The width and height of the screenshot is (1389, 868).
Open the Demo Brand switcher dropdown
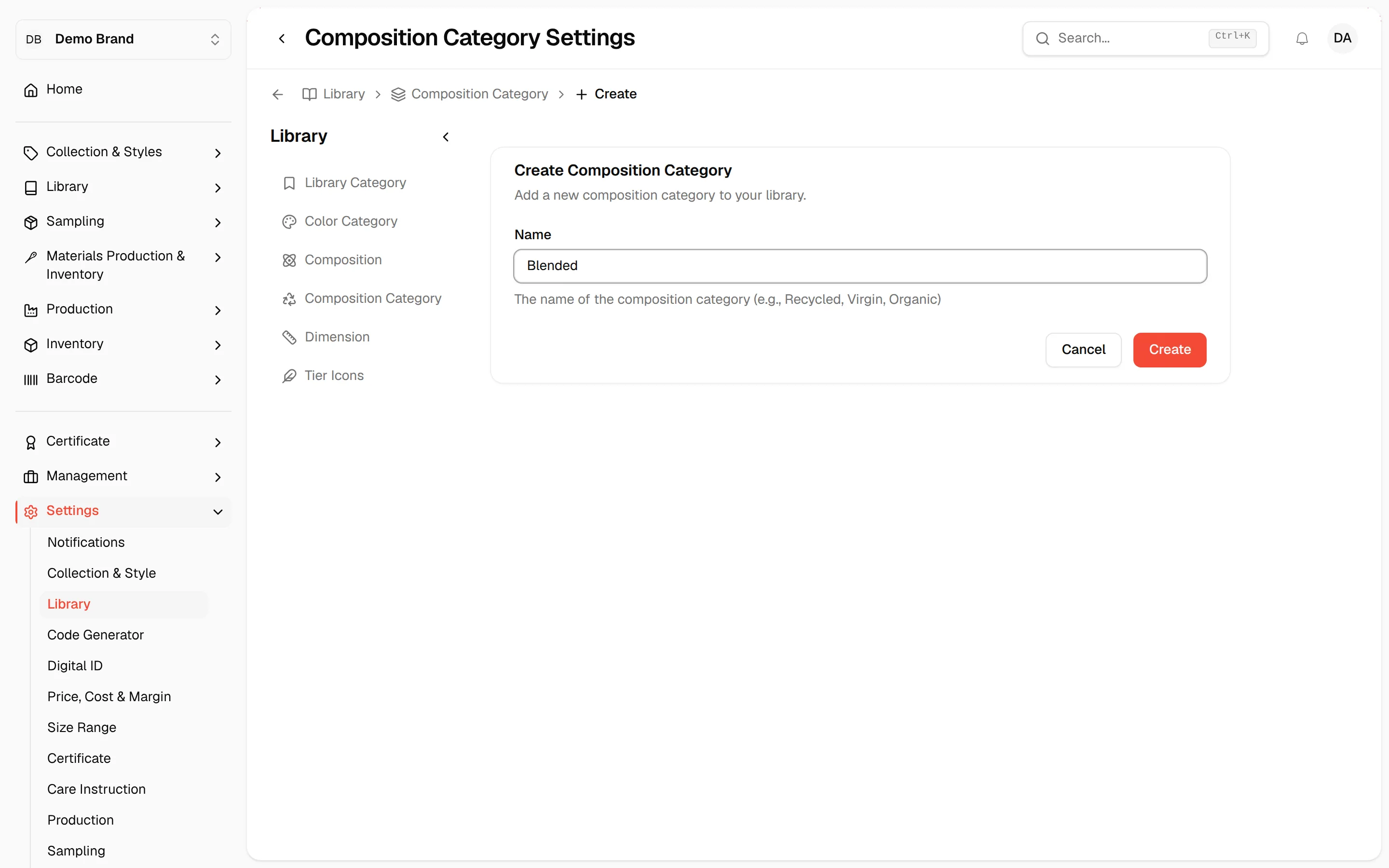coord(123,39)
